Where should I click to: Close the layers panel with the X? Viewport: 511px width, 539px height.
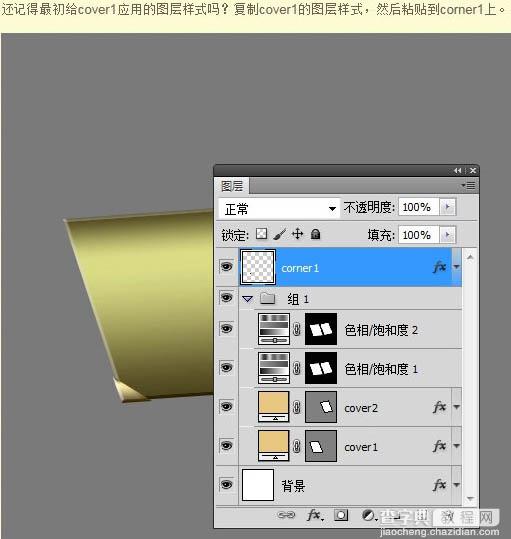point(473,170)
